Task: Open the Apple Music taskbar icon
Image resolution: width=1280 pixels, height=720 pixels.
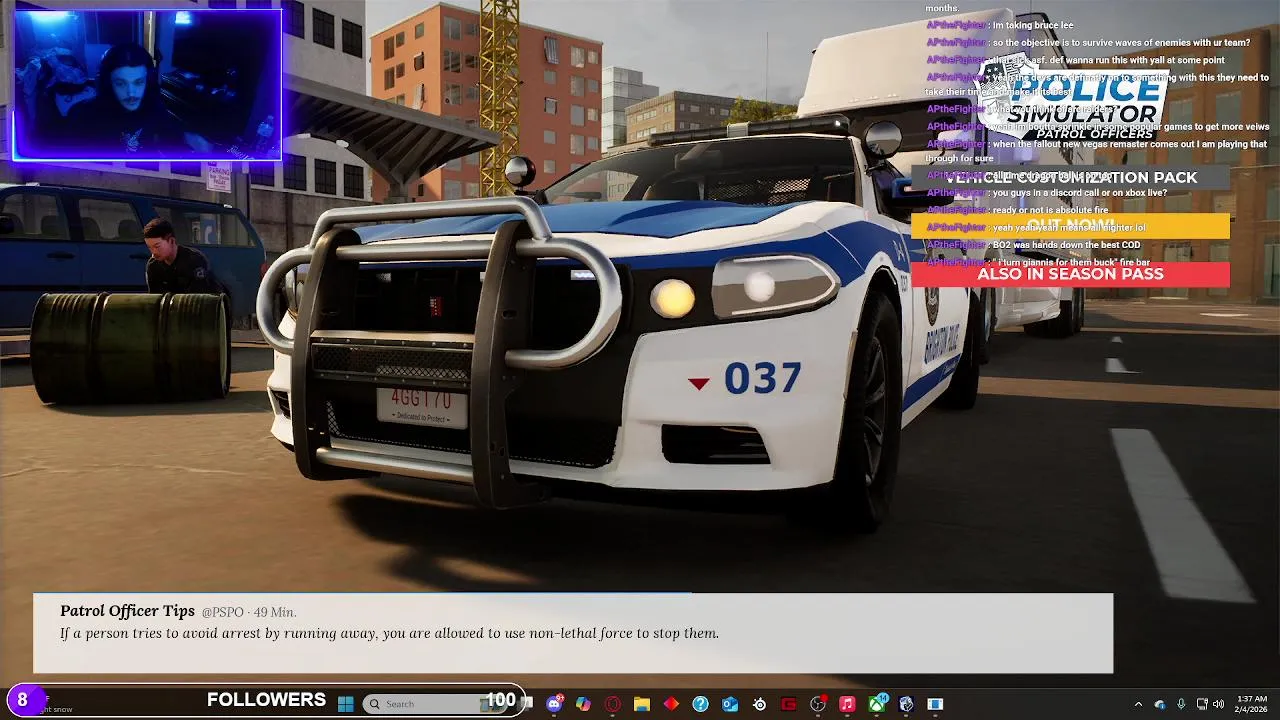Action: [x=847, y=704]
